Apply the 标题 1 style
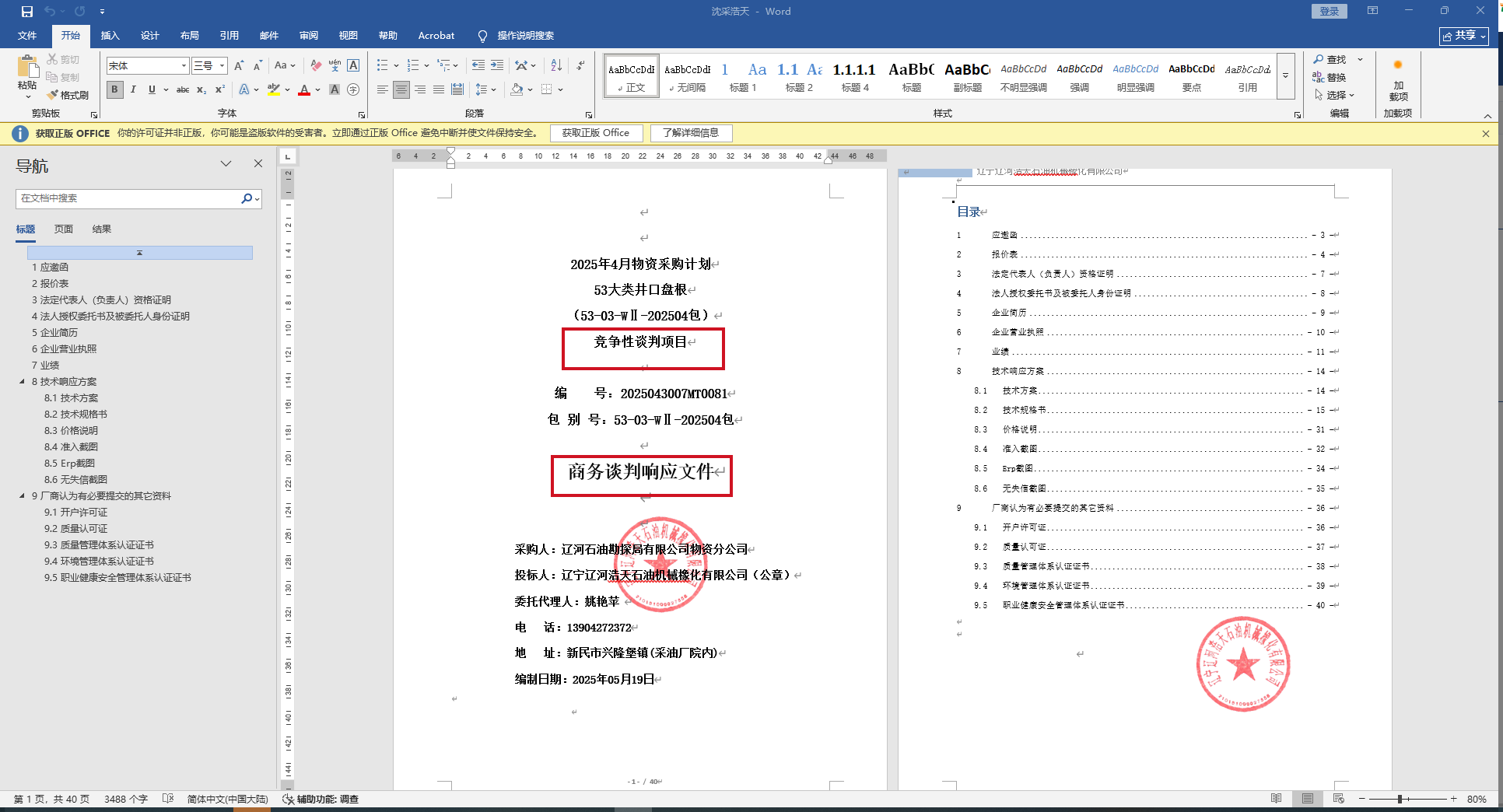This screenshot has width=1503, height=812. coord(742,76)
